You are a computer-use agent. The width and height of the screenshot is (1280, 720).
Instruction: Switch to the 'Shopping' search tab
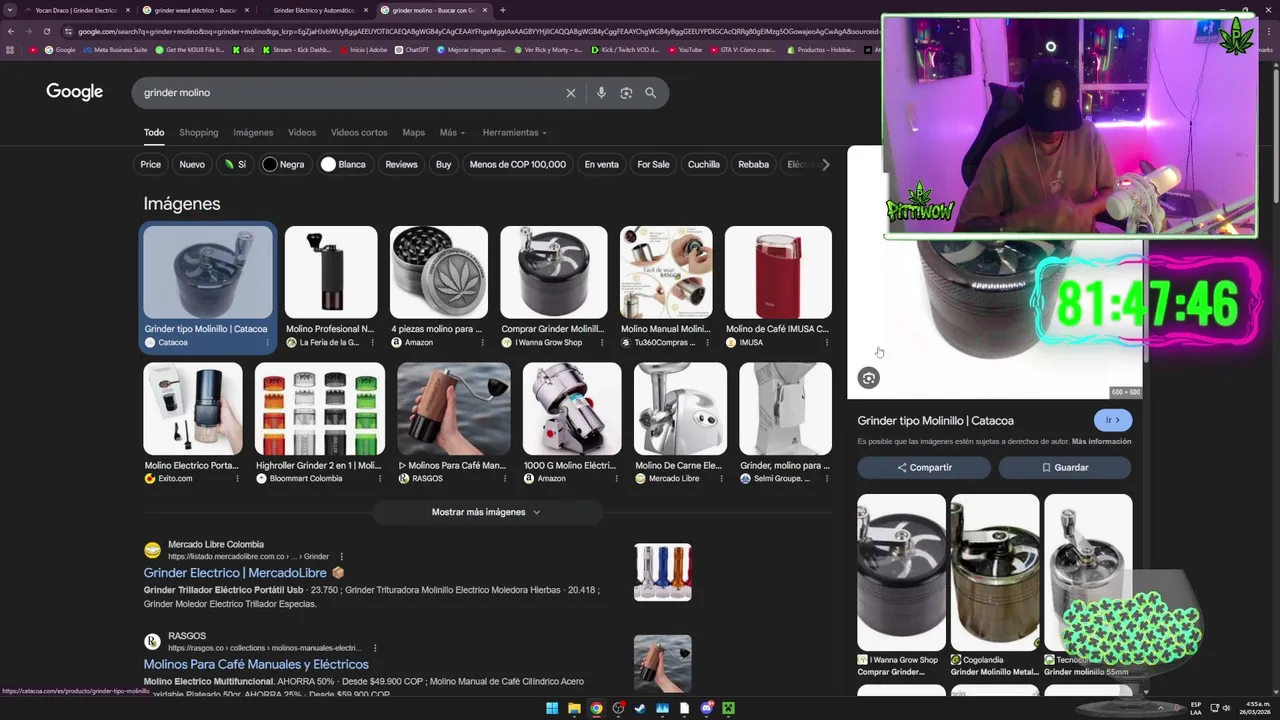(199, 133)
